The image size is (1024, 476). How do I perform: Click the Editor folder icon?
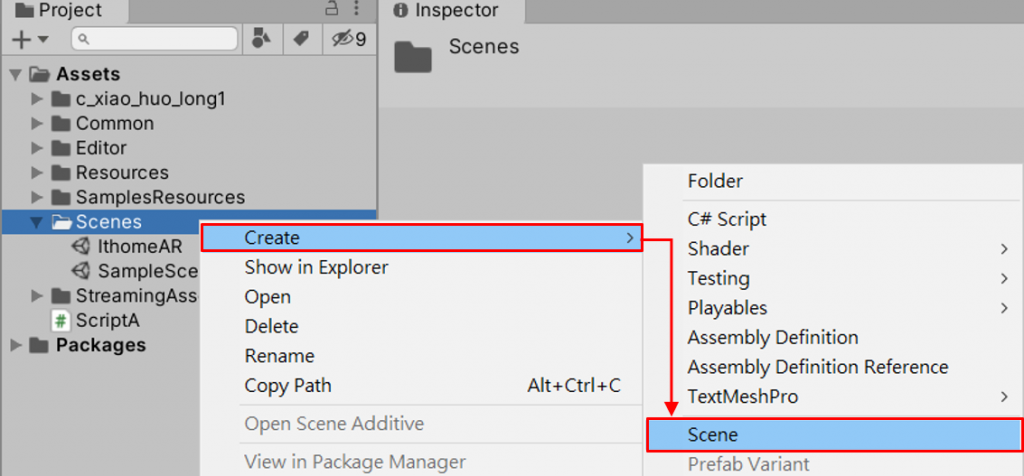click(x=61, y=148)
